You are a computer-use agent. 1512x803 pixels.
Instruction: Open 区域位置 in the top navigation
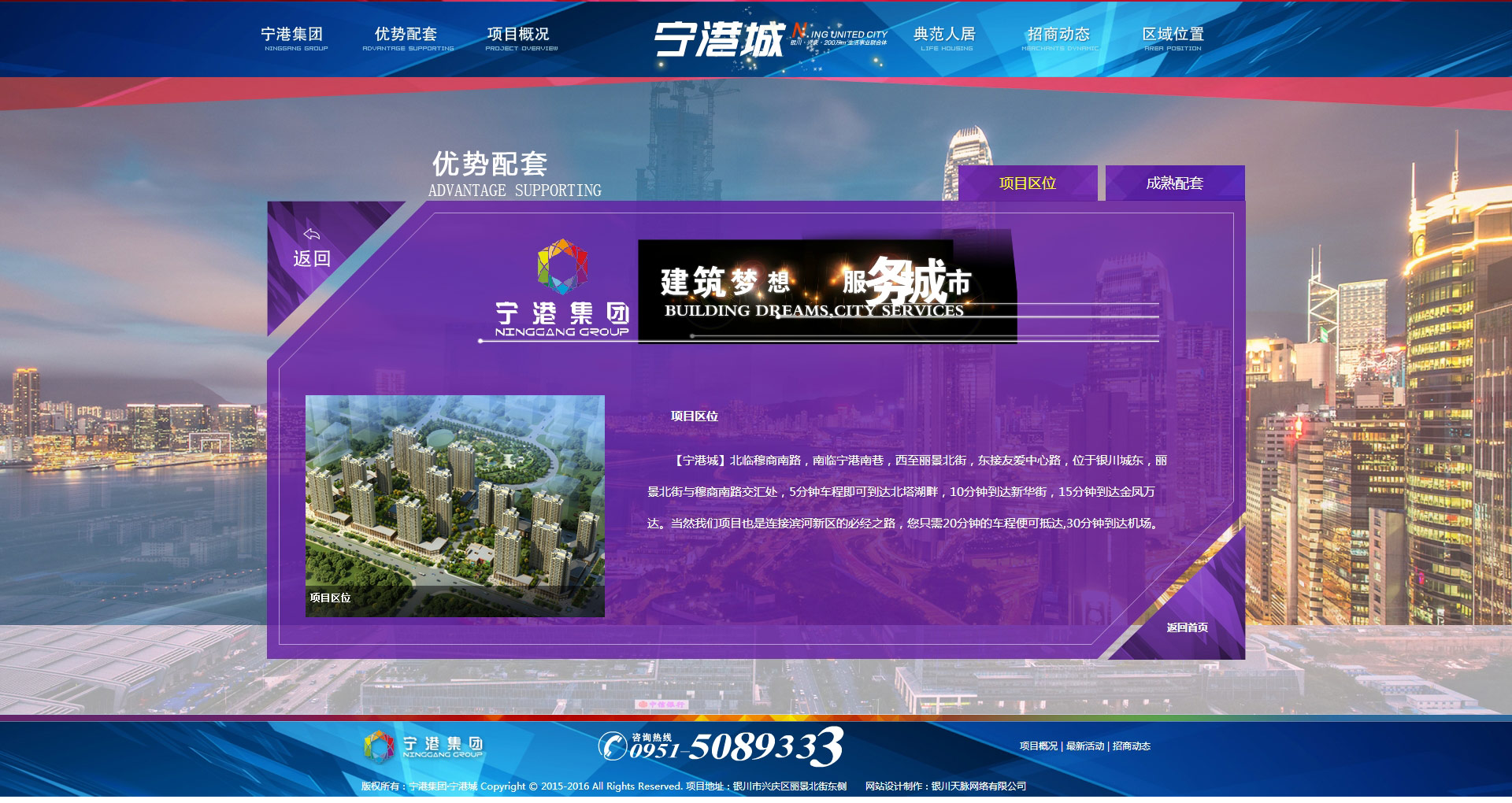click(x=1173, y=38)
